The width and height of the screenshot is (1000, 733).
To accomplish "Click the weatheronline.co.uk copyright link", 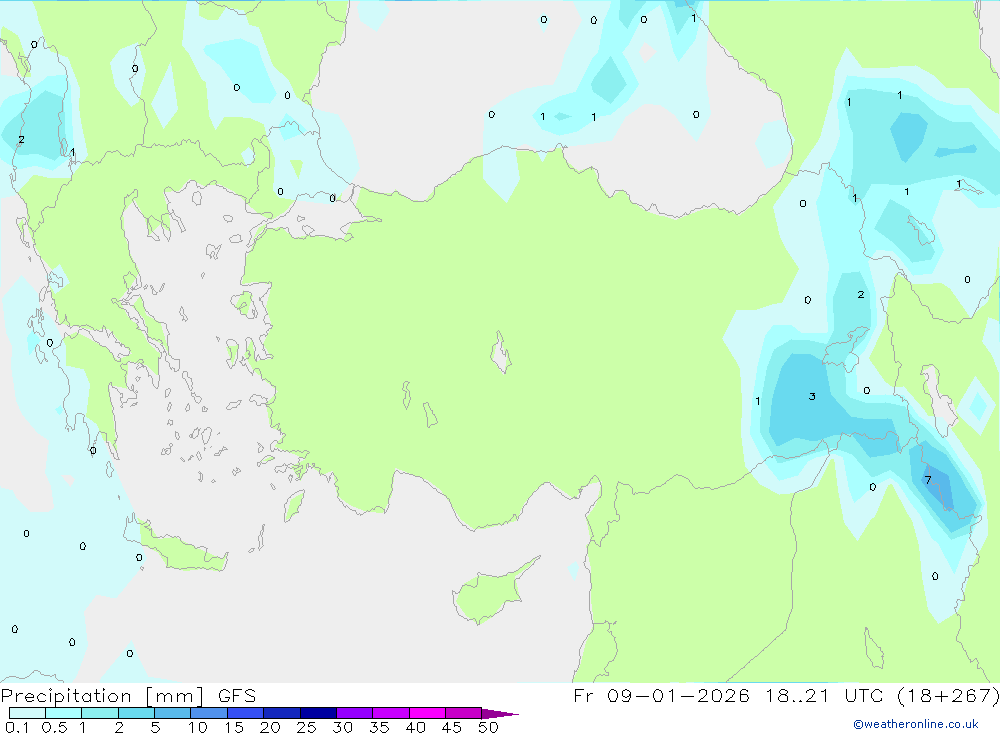I will [x=916, y=724].
